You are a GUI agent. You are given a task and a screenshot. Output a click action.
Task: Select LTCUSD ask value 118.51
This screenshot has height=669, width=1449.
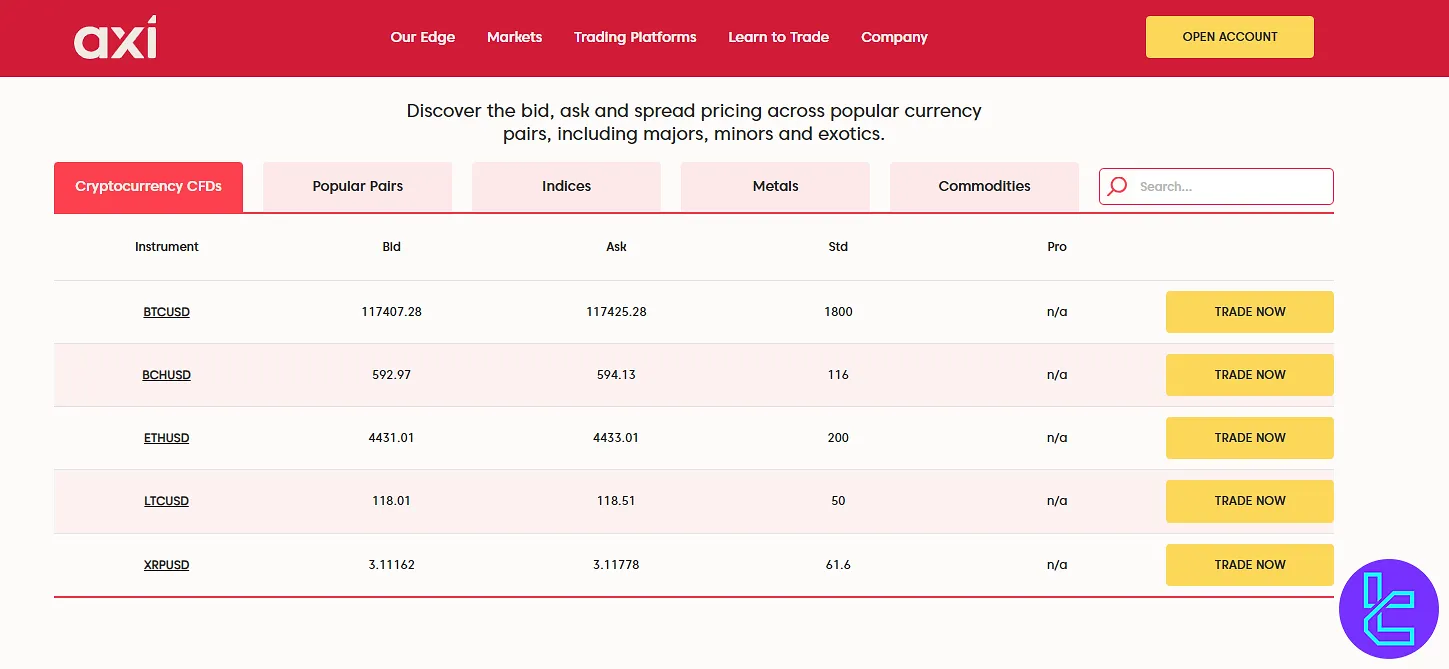[617, 501]
